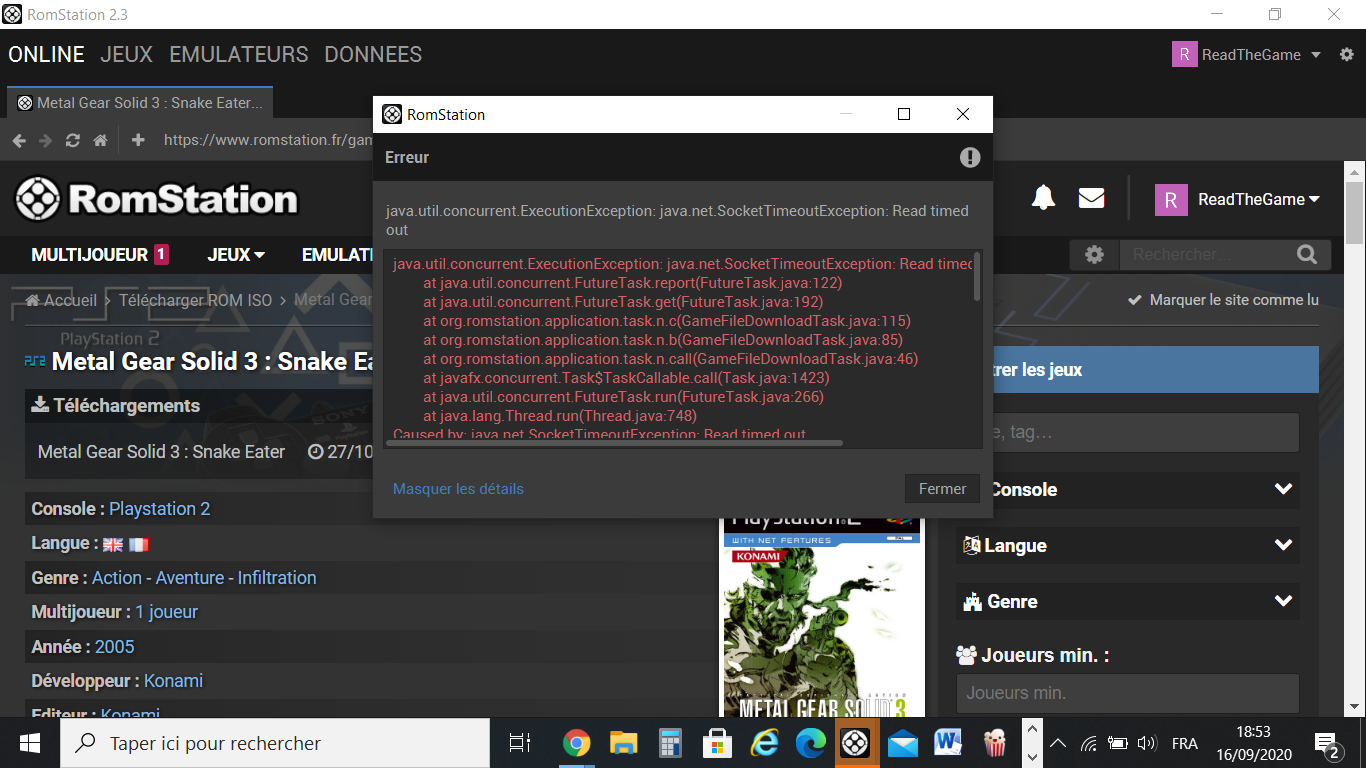Screen dimensions: 1366x768
Task: Open Microsoft Edge from taskbar
Action: pos(810,743)
